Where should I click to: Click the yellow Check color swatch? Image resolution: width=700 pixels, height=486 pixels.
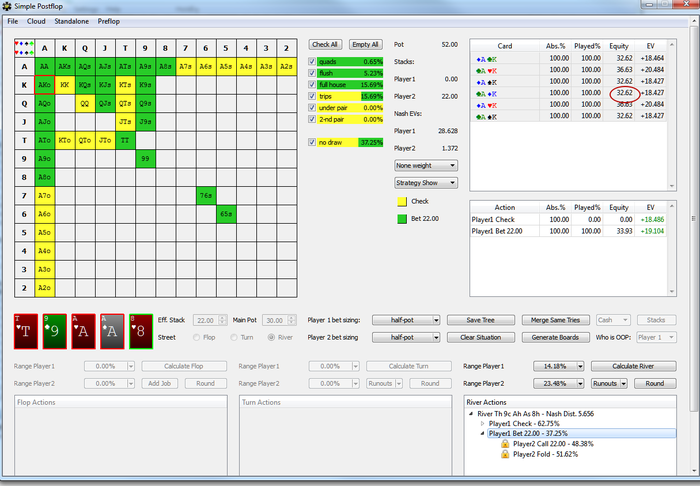(402, 201)
